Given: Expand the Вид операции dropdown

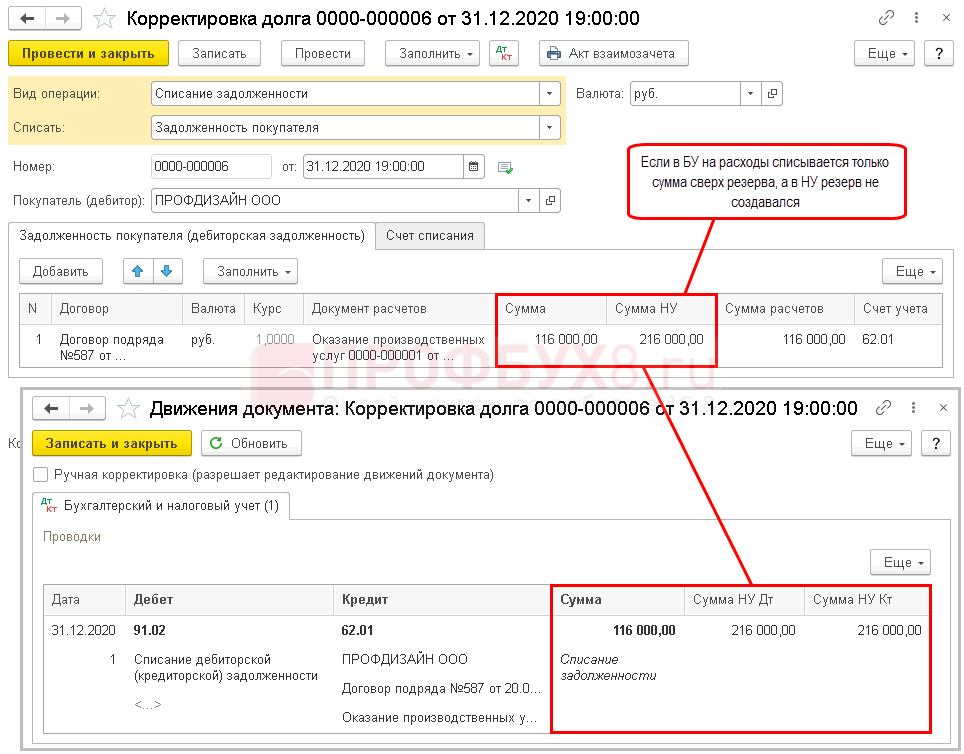Looking at the screenshot, I should [549, 93].
